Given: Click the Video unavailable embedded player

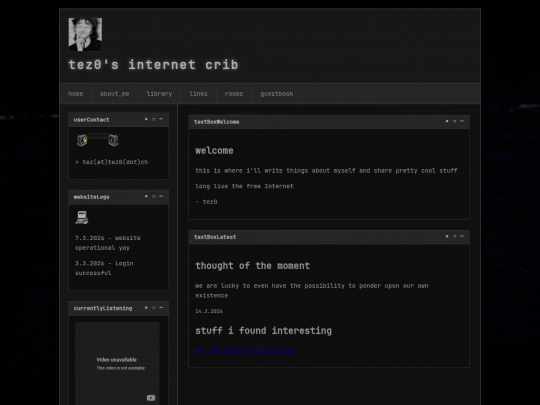Looking at the screenshot, I should pos(117,363).
